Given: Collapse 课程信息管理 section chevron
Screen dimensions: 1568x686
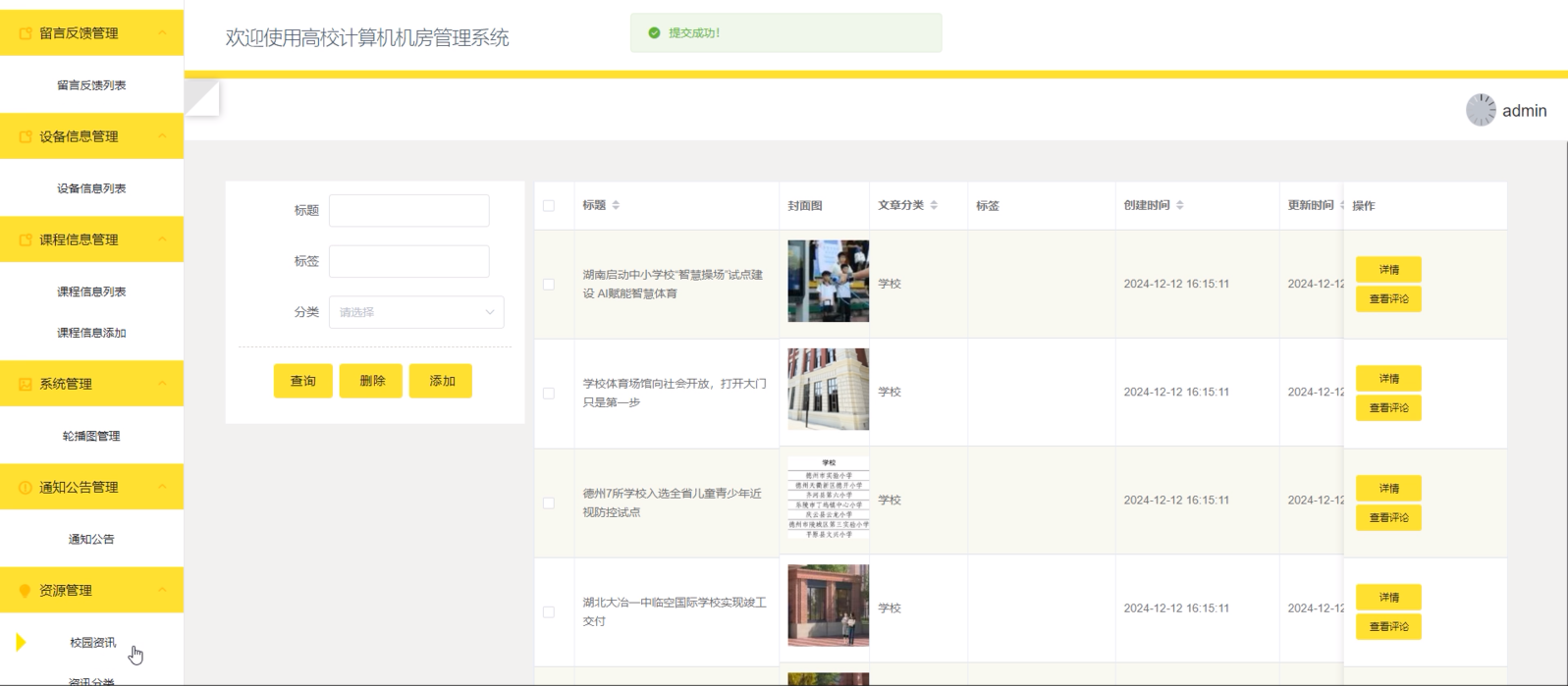Looking at the screenshot, I should click(x=163, y=239).
